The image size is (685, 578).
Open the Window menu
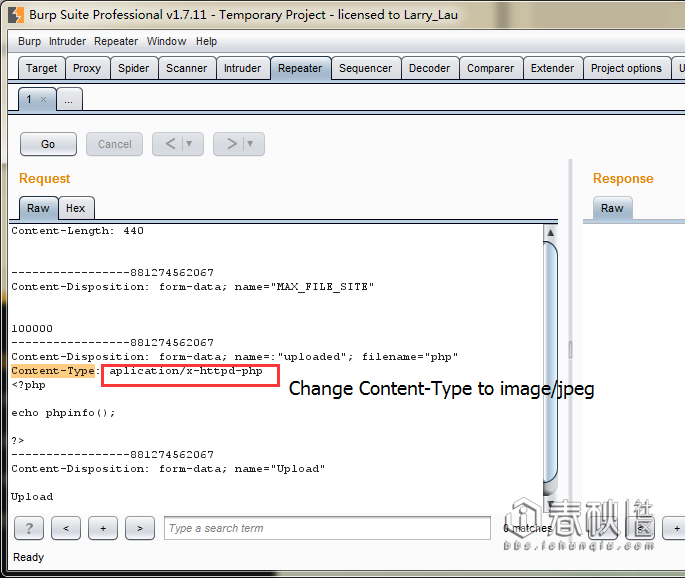tap(166, 41)
